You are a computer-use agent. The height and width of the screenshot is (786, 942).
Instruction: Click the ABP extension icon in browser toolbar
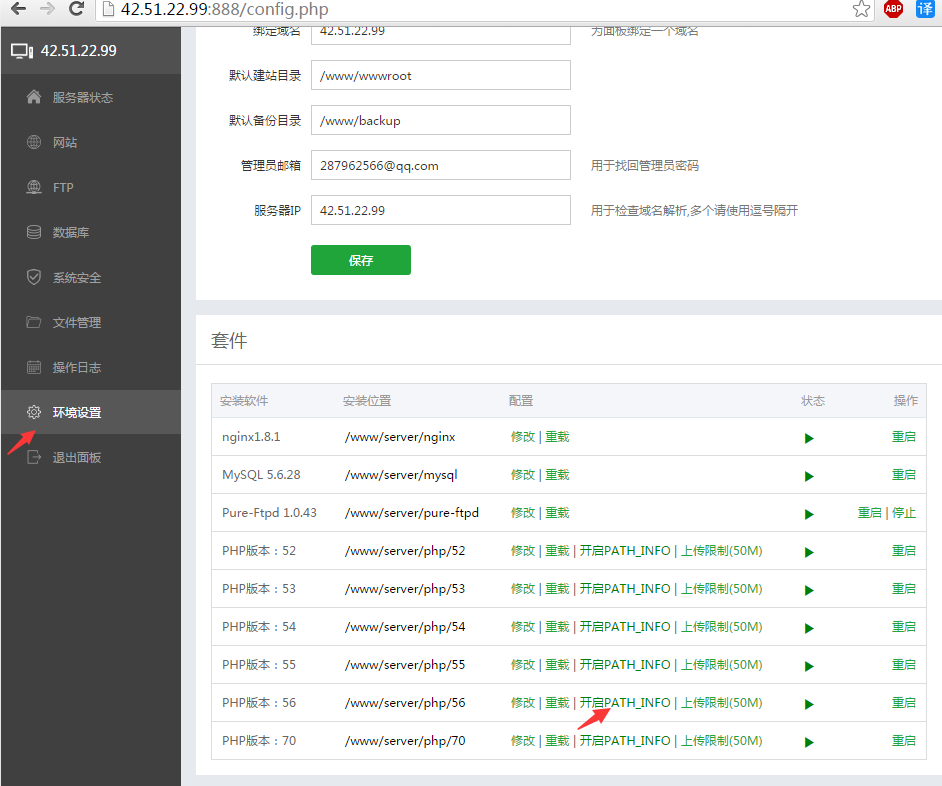893,9
